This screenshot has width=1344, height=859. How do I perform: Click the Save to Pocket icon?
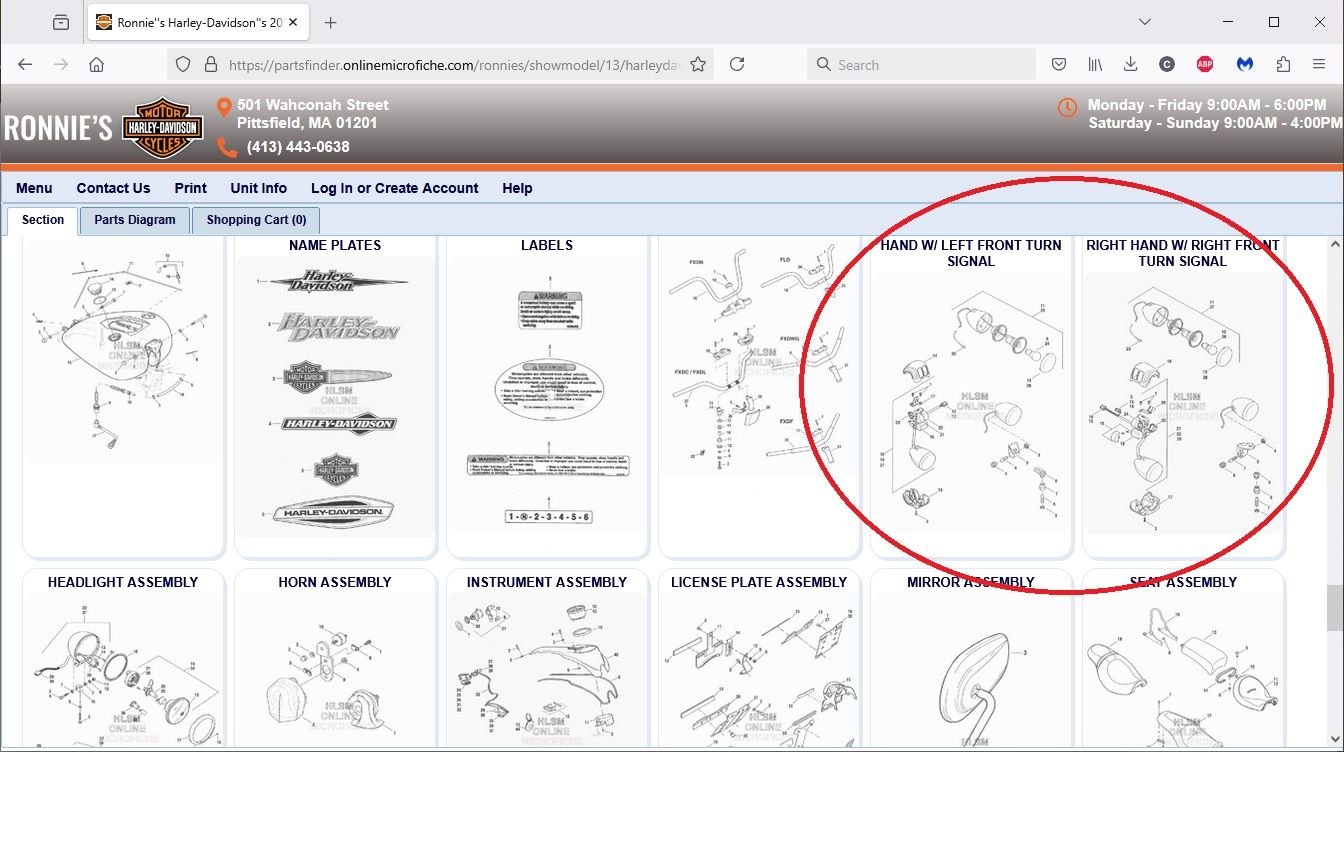pyautogui.click(x=1059, y=64)
